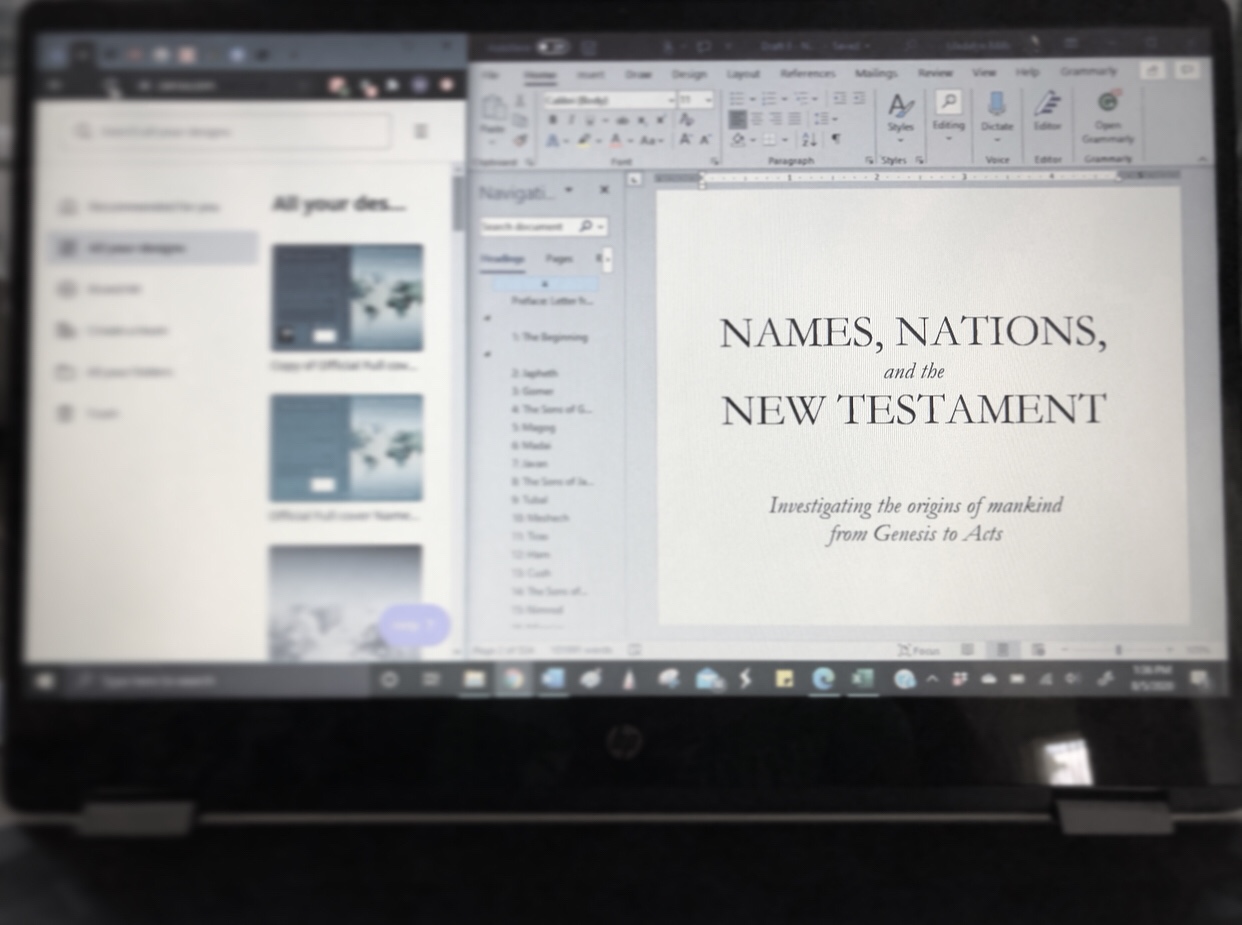The width and height of the screenshot is (1242, 925).
Task: Open the Navigation pane options arrow
Action: [568, 190]
